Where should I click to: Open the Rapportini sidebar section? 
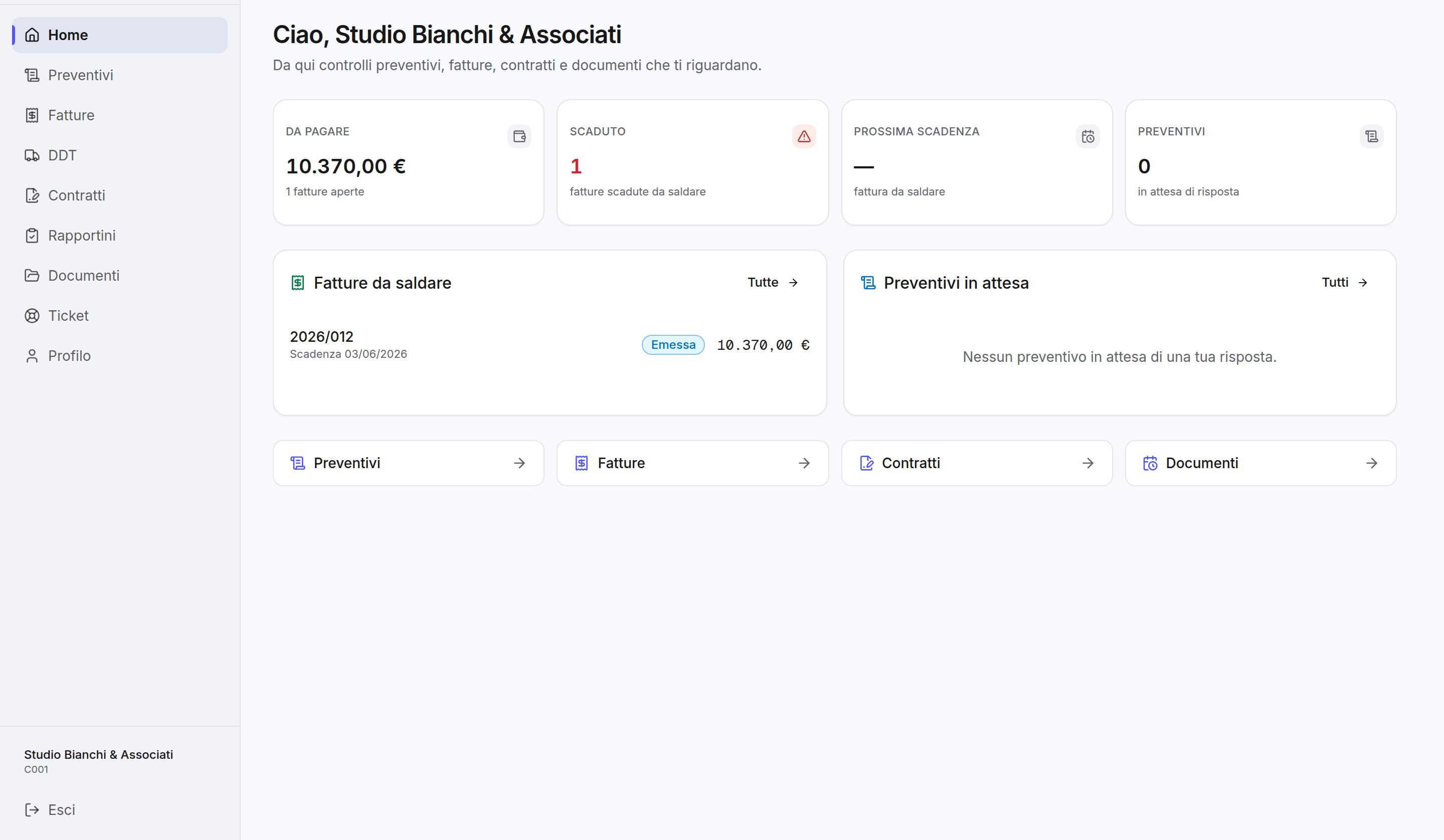point(120,236)
